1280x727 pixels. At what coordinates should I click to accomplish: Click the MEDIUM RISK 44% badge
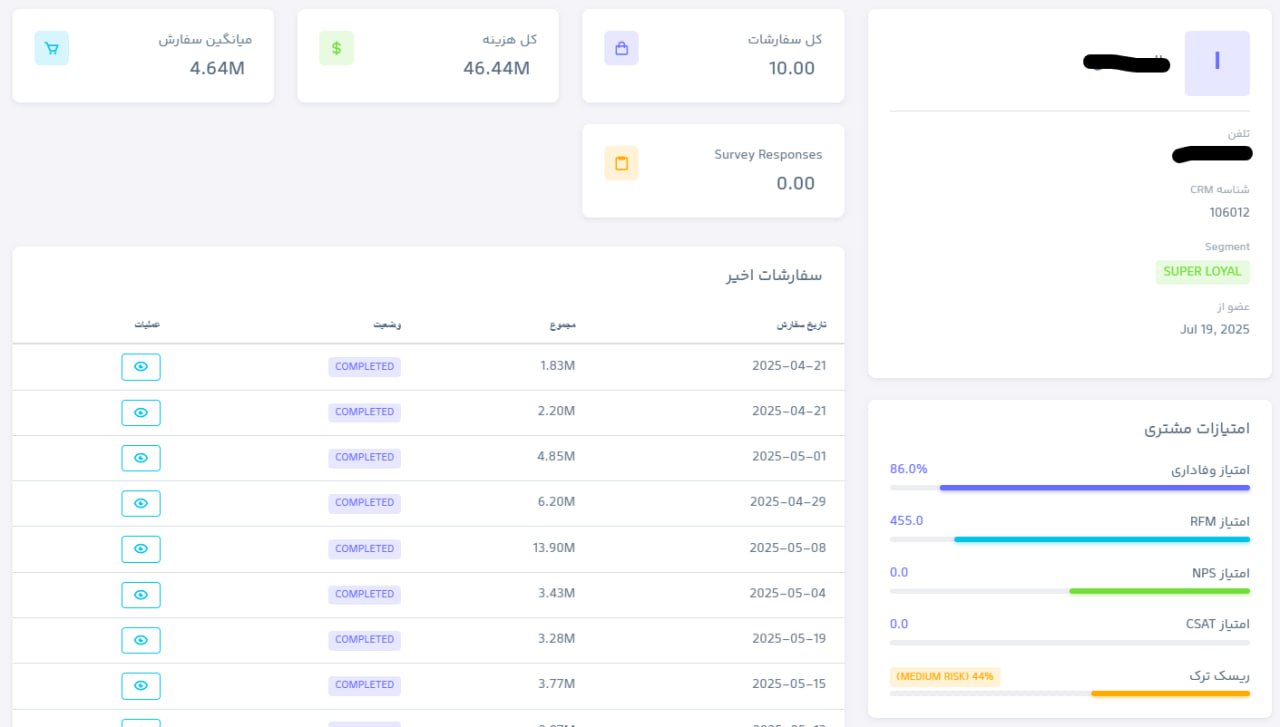click(944, 676)
